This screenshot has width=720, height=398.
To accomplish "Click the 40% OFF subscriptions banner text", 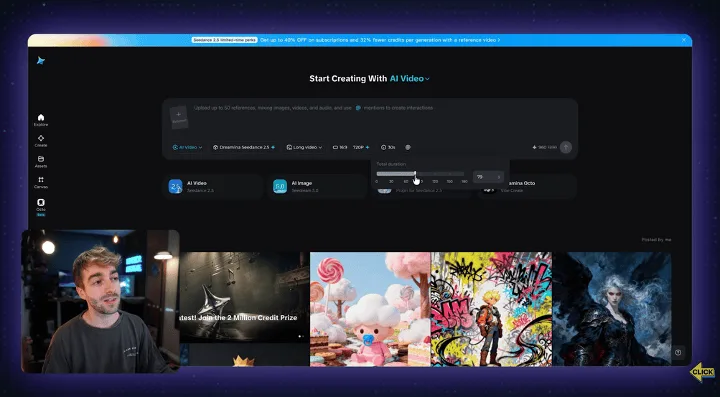I will 380,40.
